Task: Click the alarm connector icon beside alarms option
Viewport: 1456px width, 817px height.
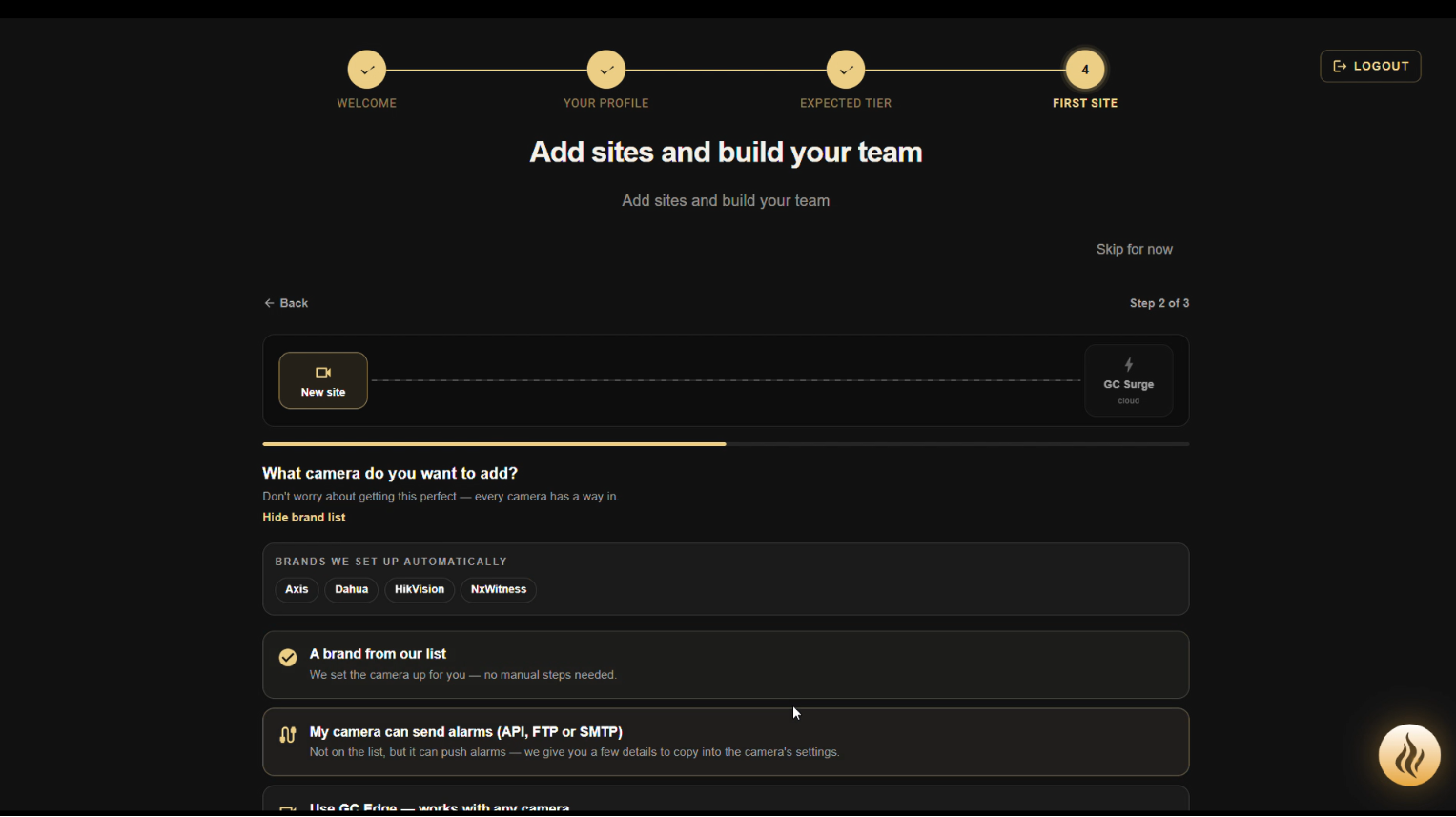Action: (288, 735)
